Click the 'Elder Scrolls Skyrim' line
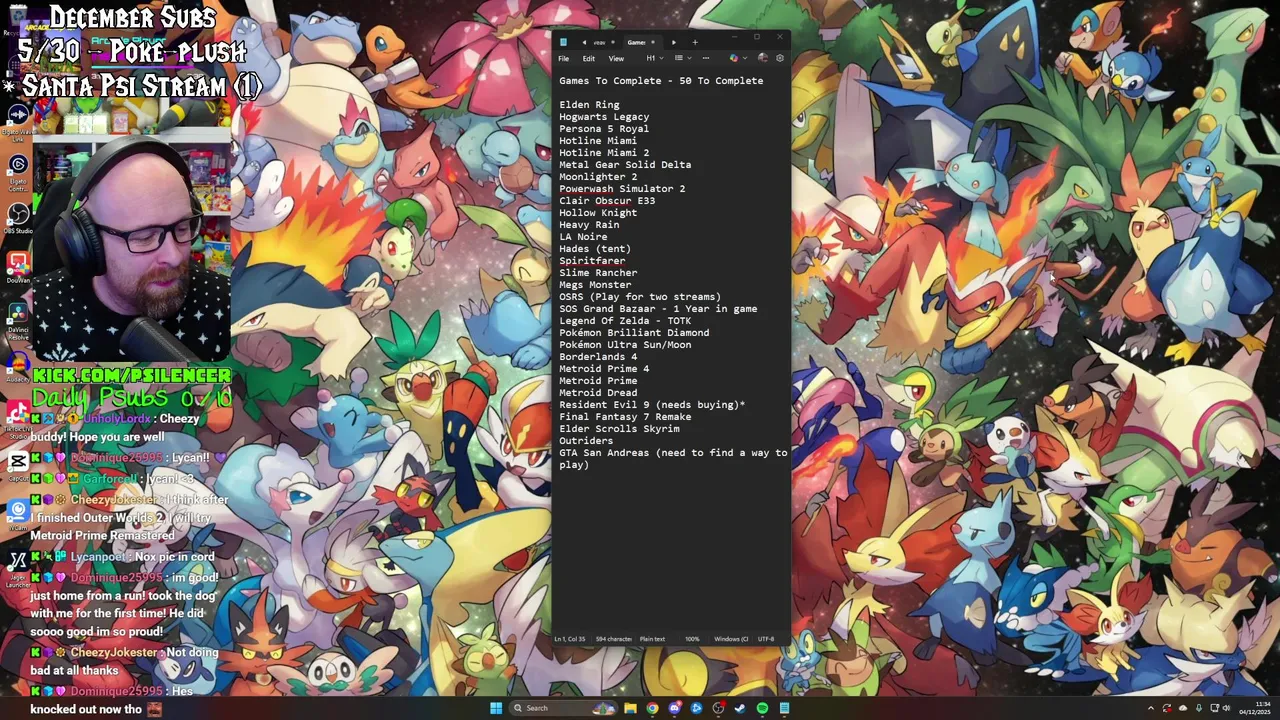The height and width of the screenshot is (720, 1280). pyautogui.click(x=619, y=429)
